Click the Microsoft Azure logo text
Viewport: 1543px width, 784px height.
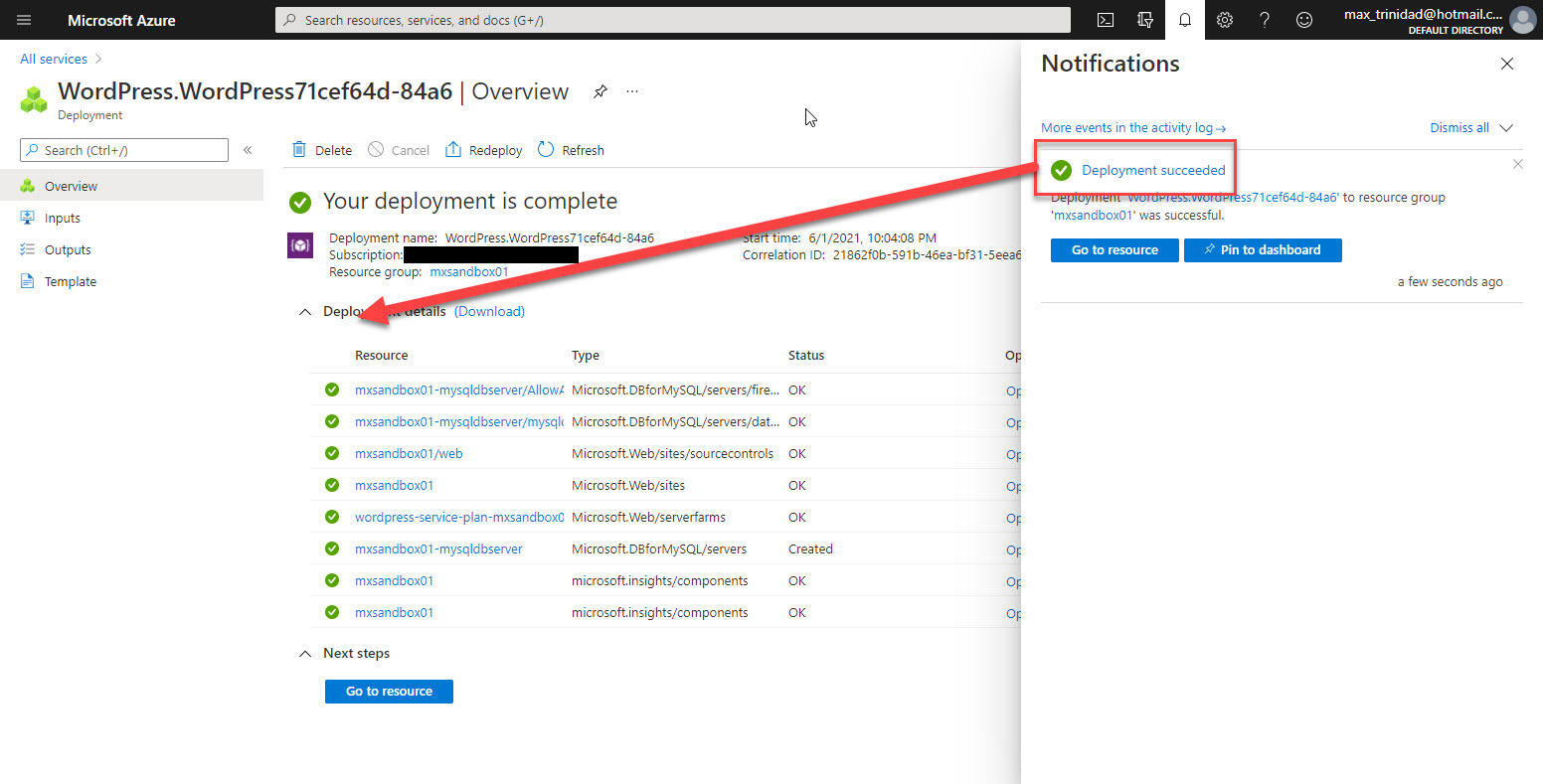pyautogui.click(x=121, y=20)
